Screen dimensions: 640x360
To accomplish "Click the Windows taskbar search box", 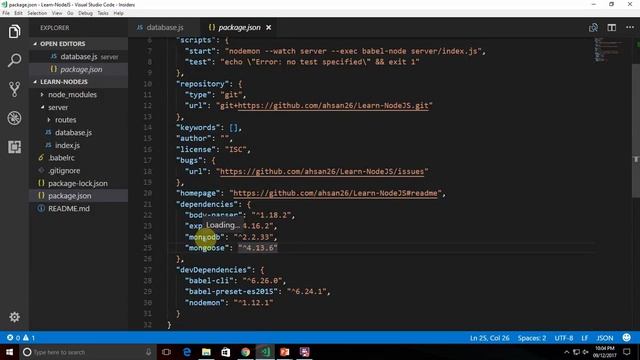I will coord(88,352).
